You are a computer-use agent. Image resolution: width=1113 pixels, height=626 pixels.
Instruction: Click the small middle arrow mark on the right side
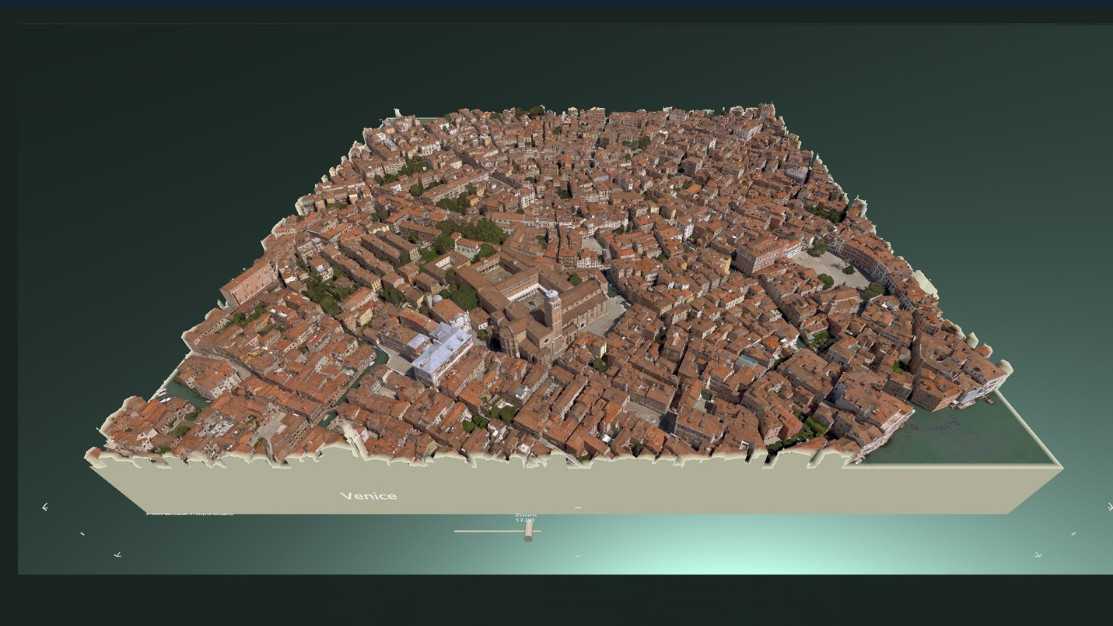pos(1075,533)
